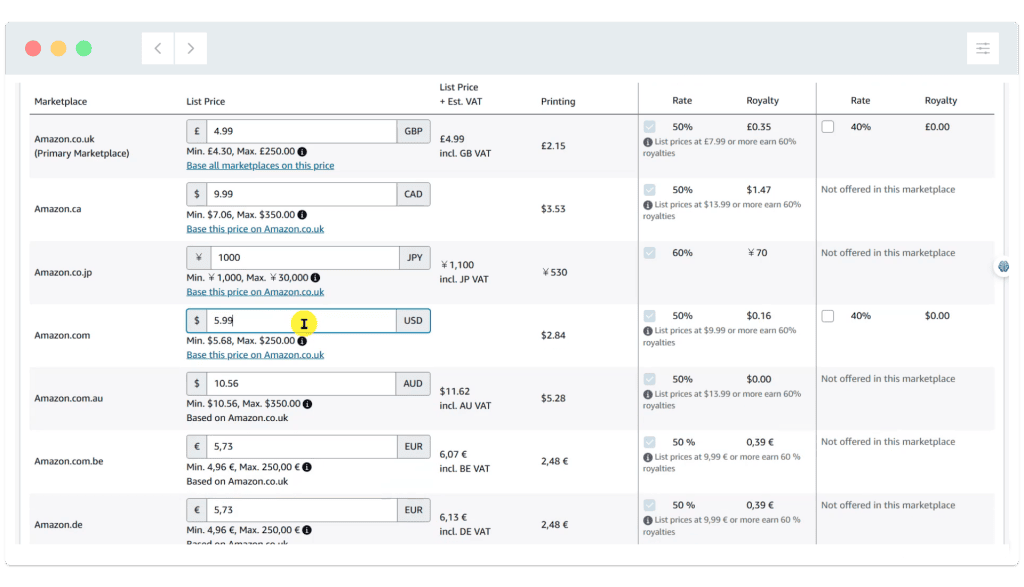Toggle the 50% rate checkbox for Amazon.com

point(649,316)
